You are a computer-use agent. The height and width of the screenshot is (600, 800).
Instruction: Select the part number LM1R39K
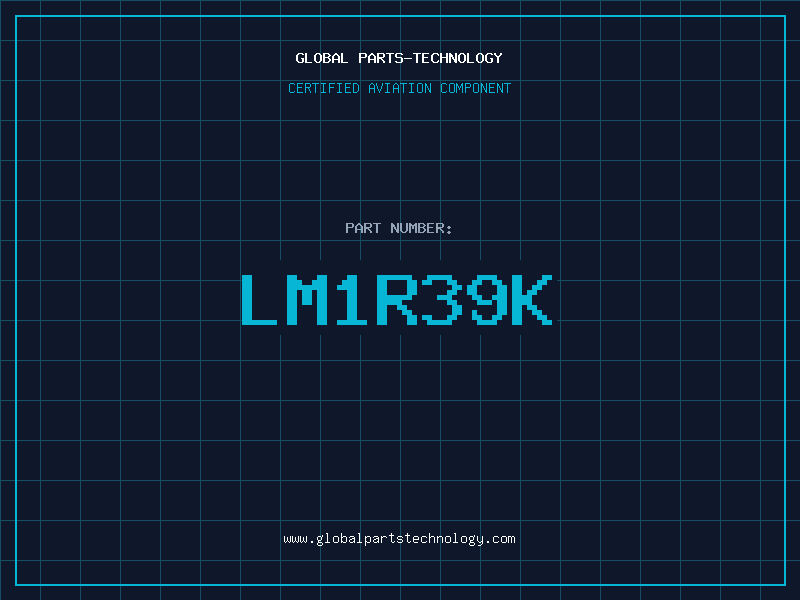point(397,300)
